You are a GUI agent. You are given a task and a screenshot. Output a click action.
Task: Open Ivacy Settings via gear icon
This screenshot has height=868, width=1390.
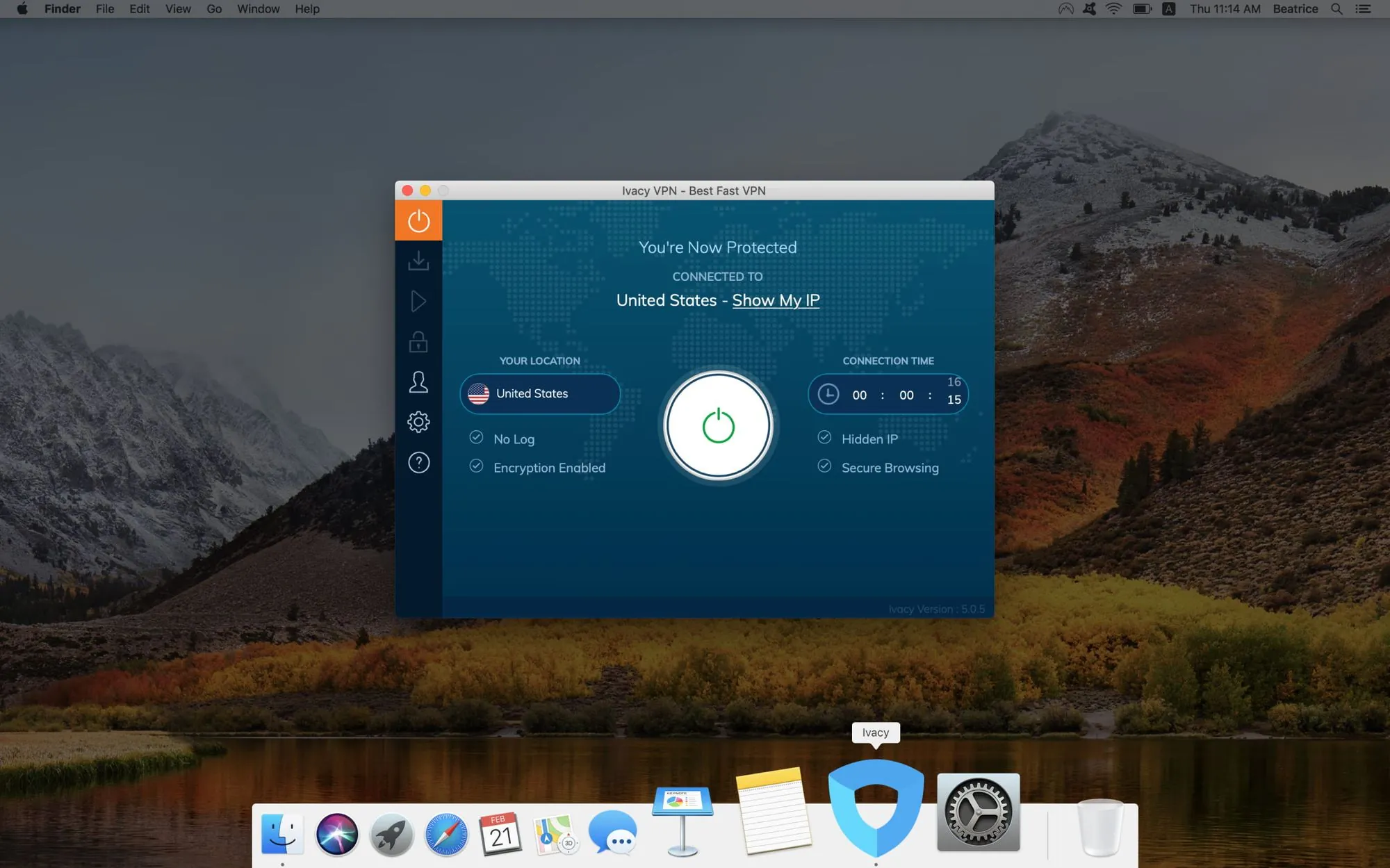418,422
